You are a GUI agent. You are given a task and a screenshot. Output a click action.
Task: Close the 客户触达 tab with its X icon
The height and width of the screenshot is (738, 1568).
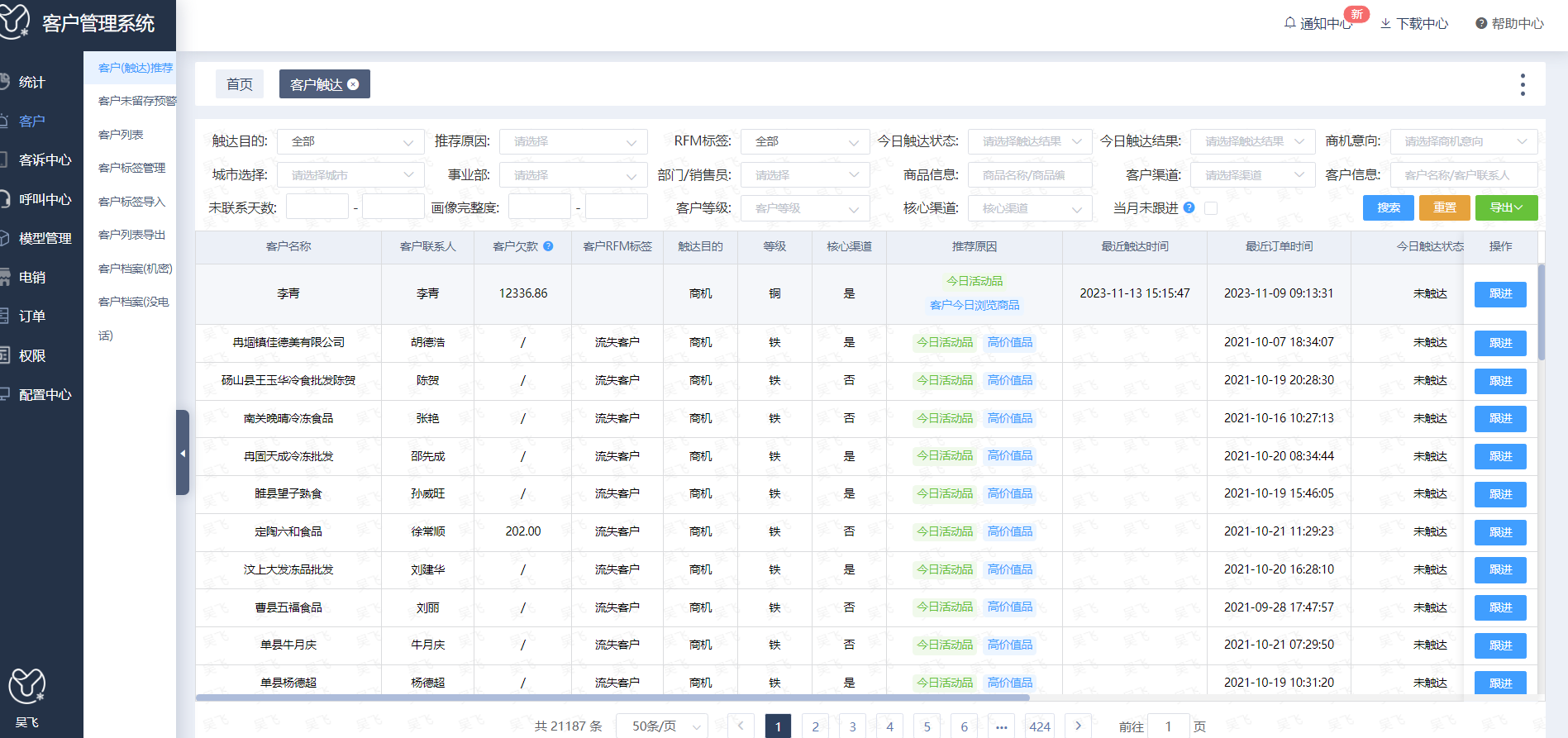[x=353, y=84]
